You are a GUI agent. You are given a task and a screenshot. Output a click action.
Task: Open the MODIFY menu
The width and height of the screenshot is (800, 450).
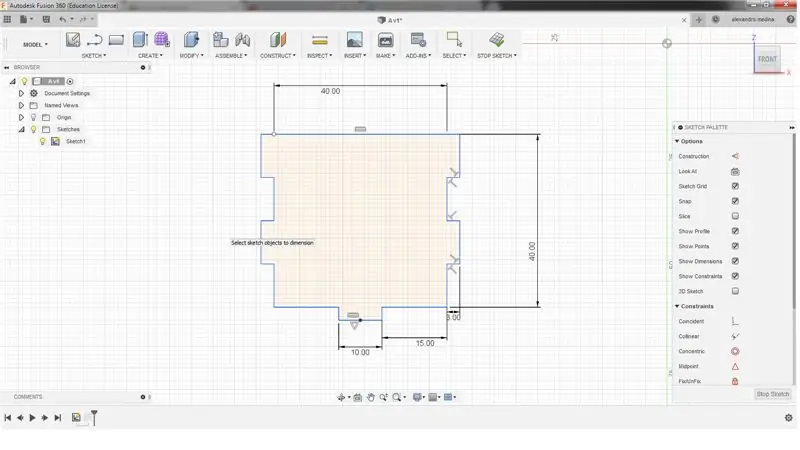[191, 56]
